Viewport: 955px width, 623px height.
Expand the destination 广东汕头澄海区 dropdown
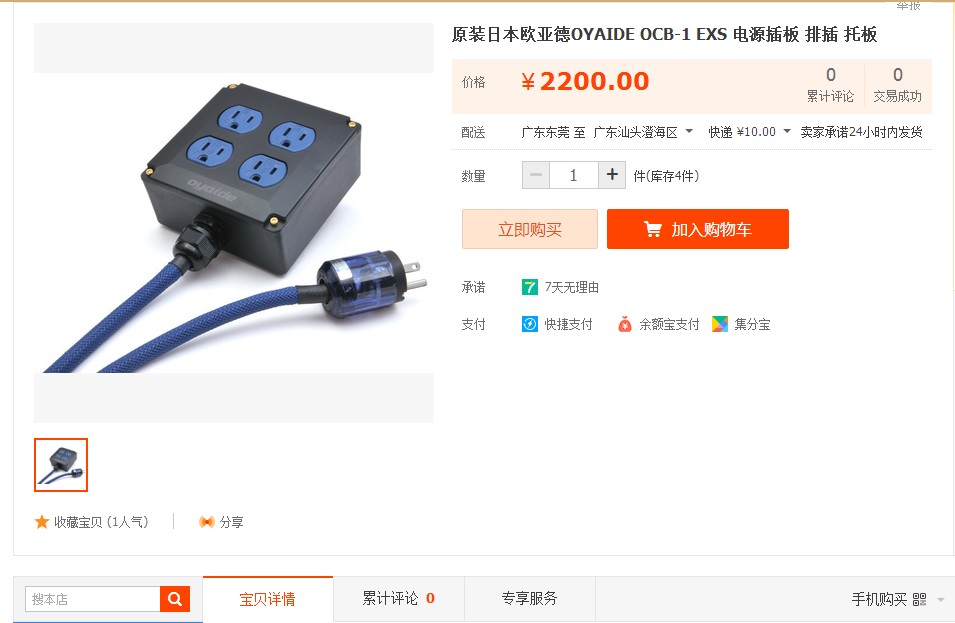tap(689, 131)
